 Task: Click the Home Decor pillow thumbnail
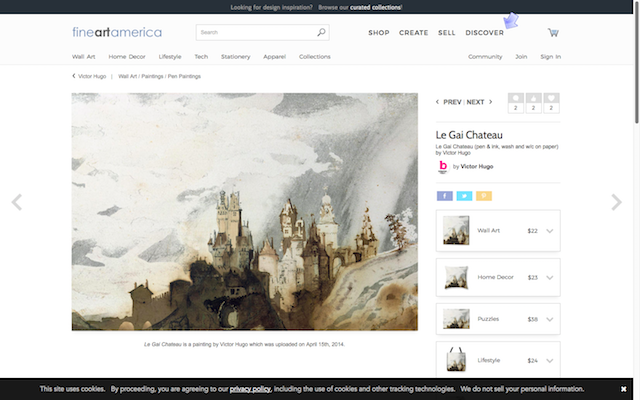pos(456,277)
